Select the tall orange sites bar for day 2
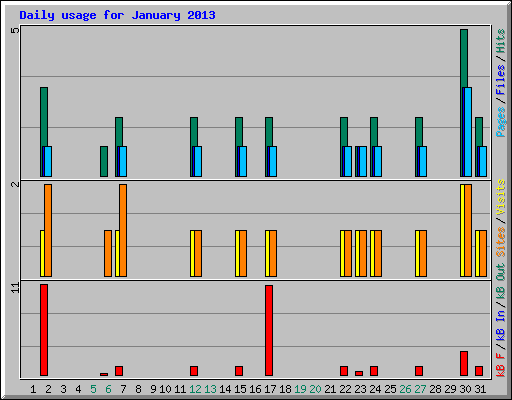Screen dimensions: 512x400 click(48, 230)
